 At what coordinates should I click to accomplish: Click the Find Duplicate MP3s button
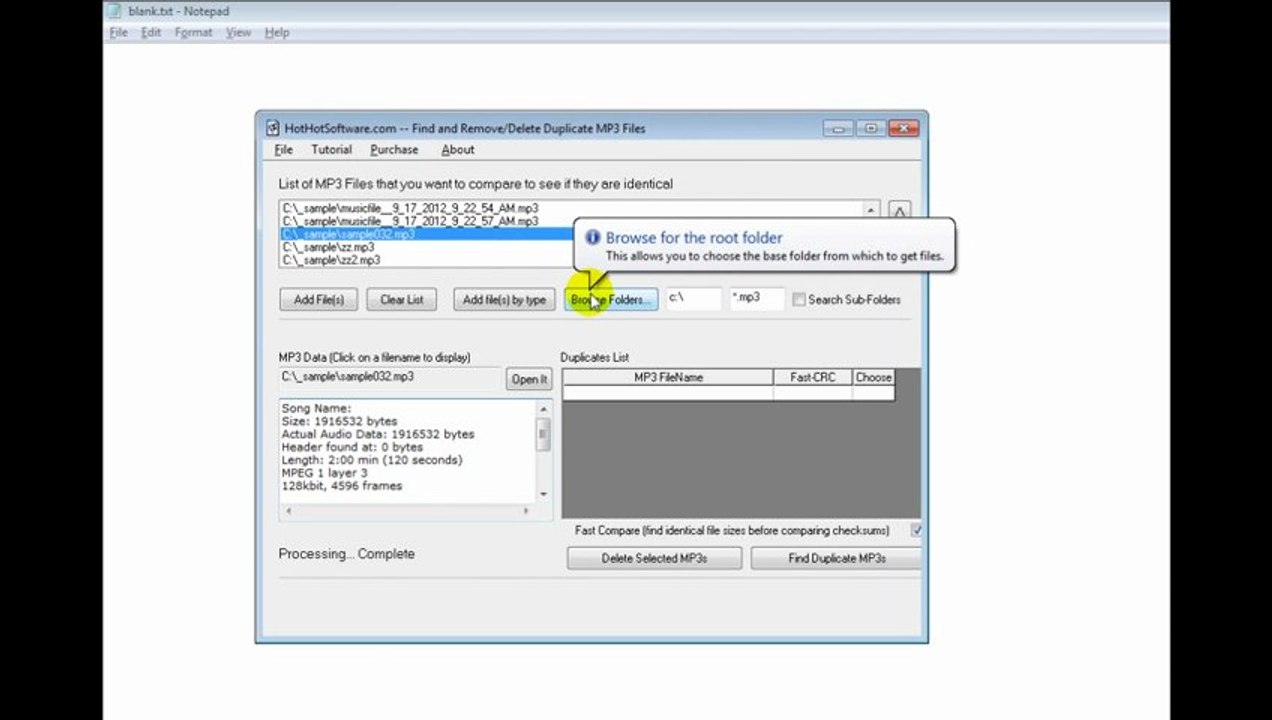(836, 558)
